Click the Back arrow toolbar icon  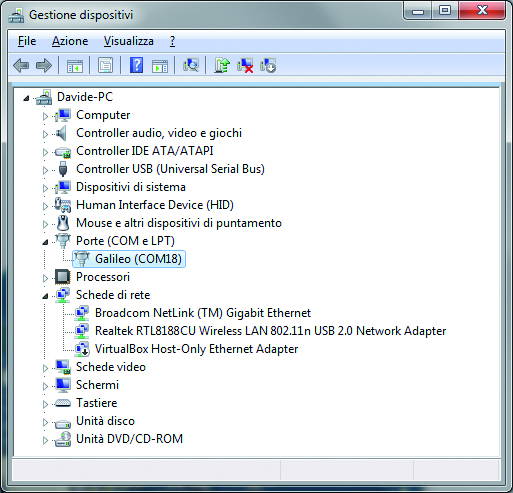coord(21,65)
